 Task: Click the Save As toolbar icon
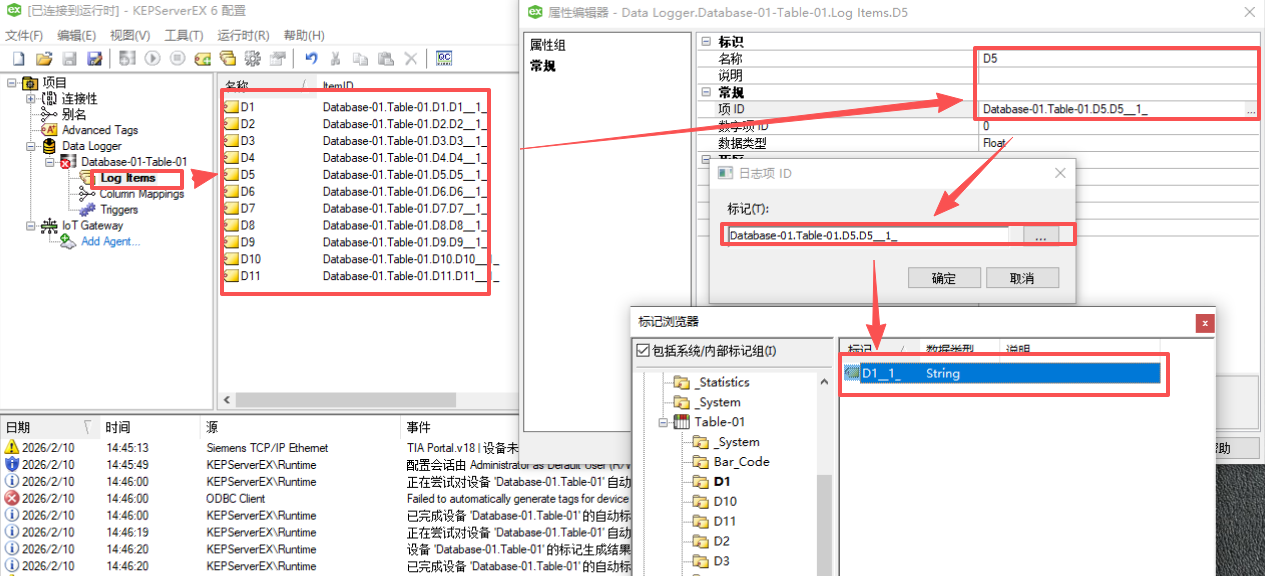94,59
